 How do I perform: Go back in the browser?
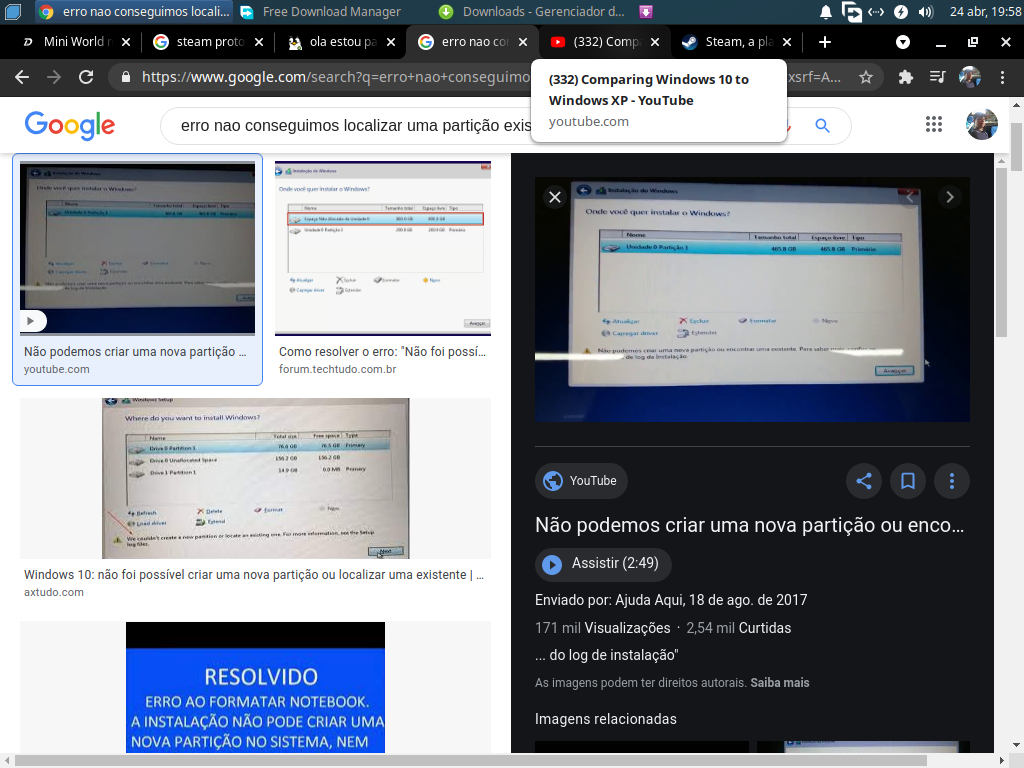22,77
